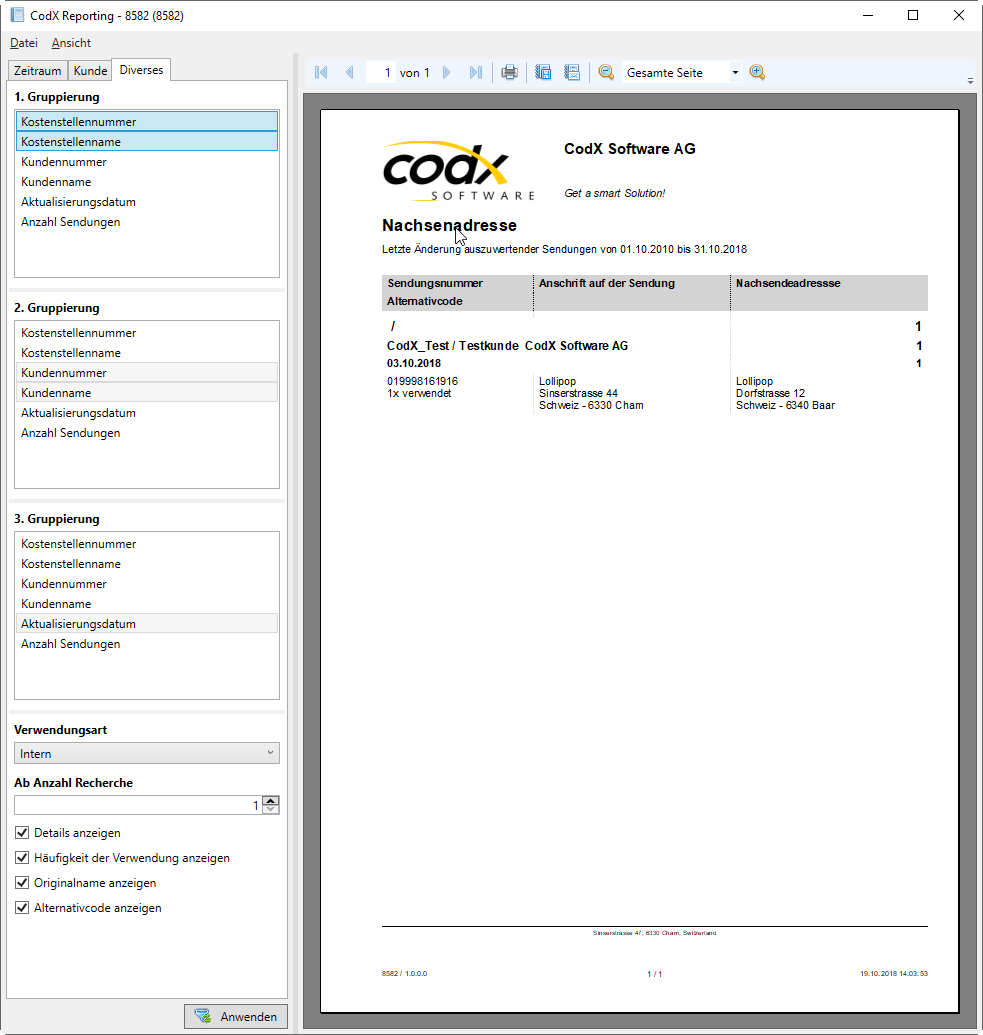Image resolution: width=983 pixels, height=1035 pixels.
Task: Zoom out with the minus magnifier icon
Action: (605, 72)
